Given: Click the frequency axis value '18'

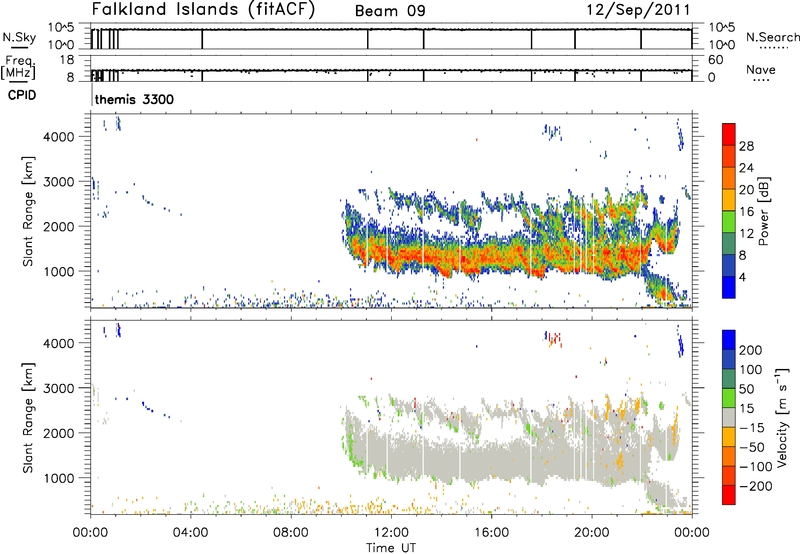Looking at the screenshot, I should click(67, 60).
